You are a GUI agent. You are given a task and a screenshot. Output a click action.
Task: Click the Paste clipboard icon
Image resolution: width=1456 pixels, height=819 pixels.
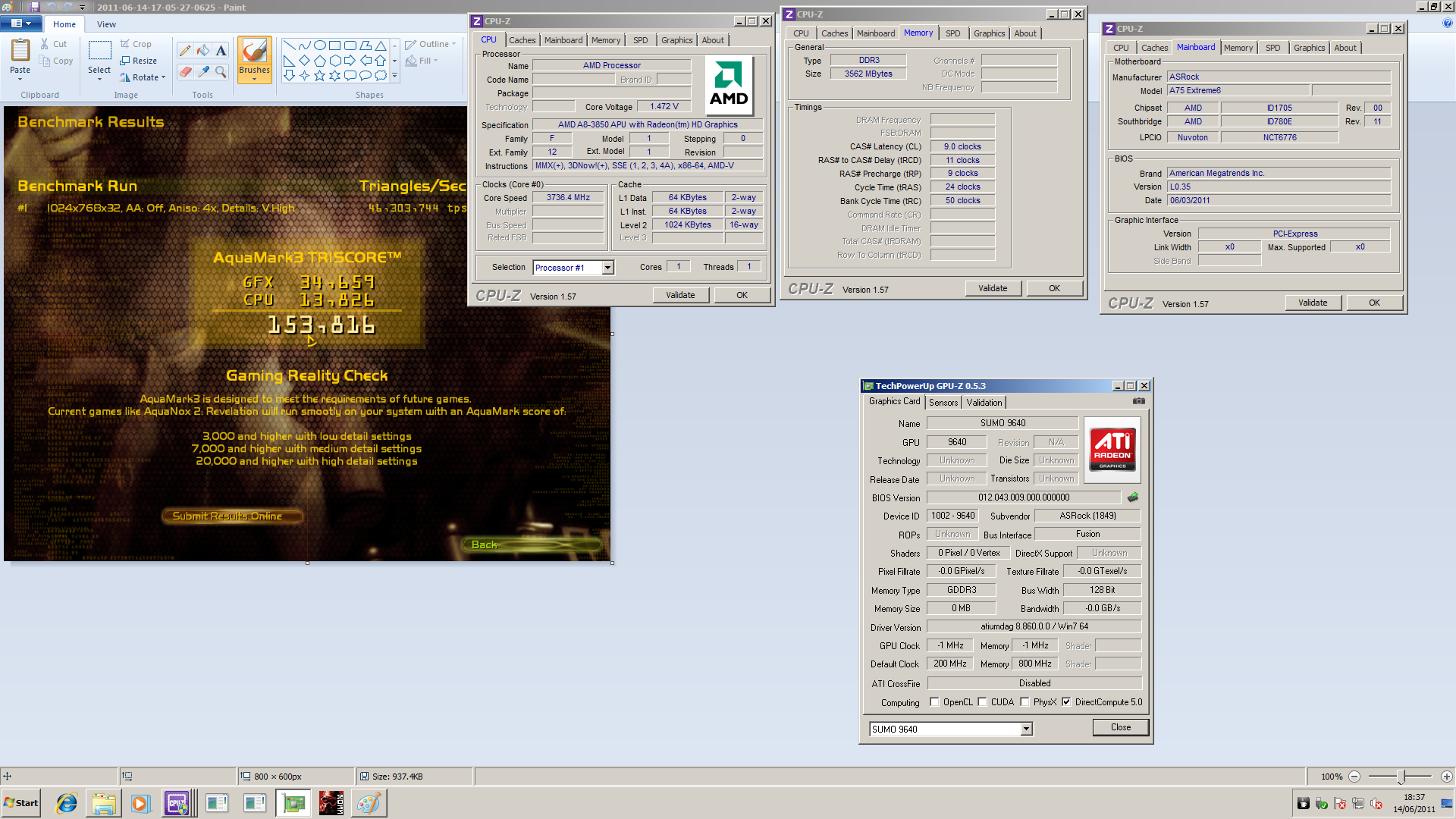click(x=20, y=50)
